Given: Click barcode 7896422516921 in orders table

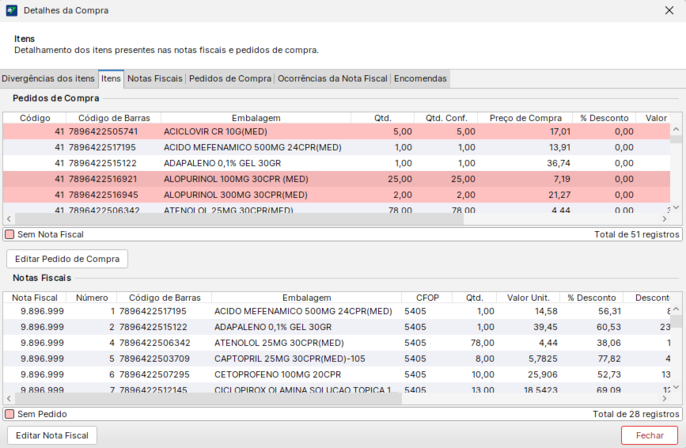Looking at the screenshot, I should [103, 179].
